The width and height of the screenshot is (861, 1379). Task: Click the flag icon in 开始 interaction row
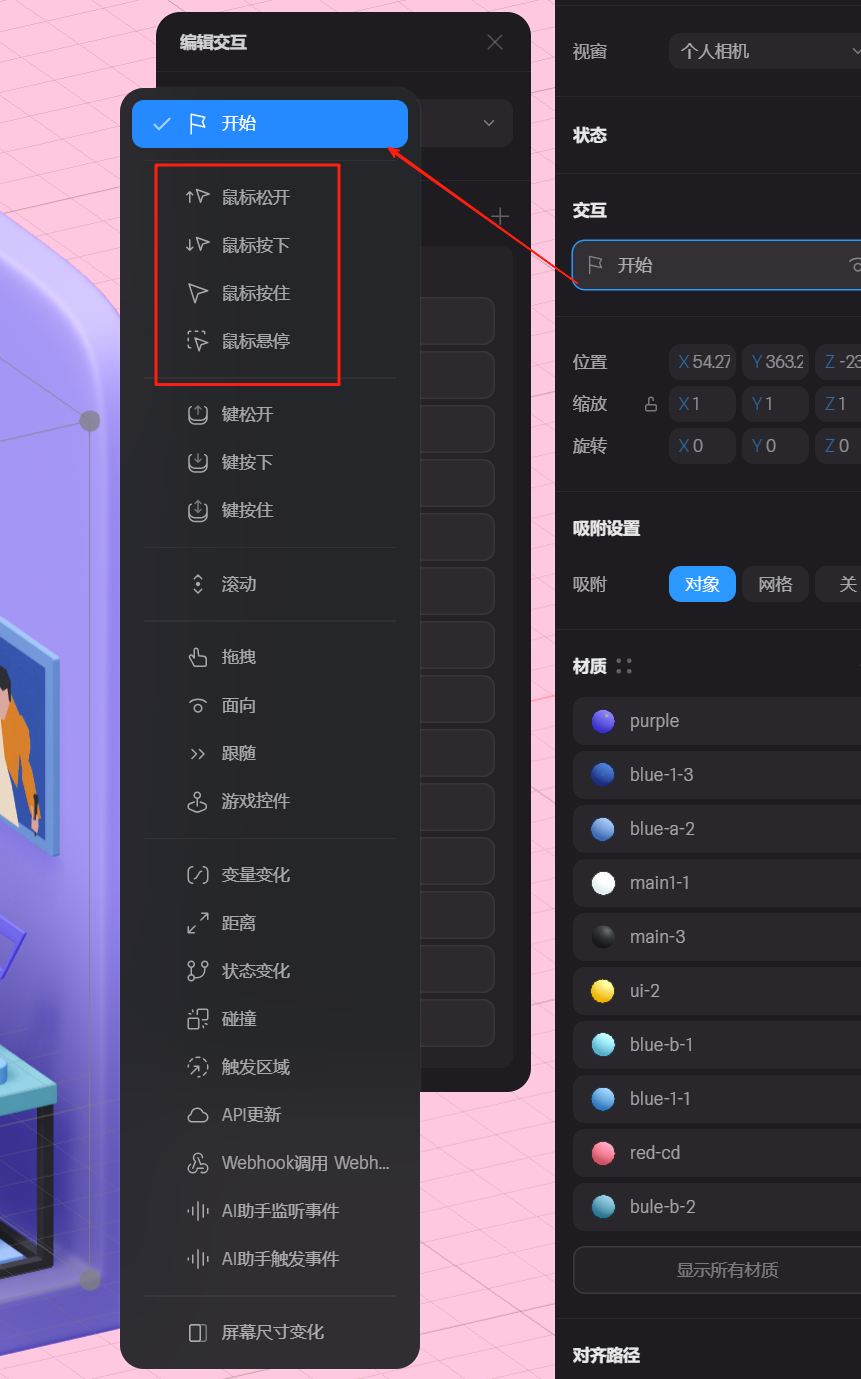pyautogui.click(x=595, y=265)
